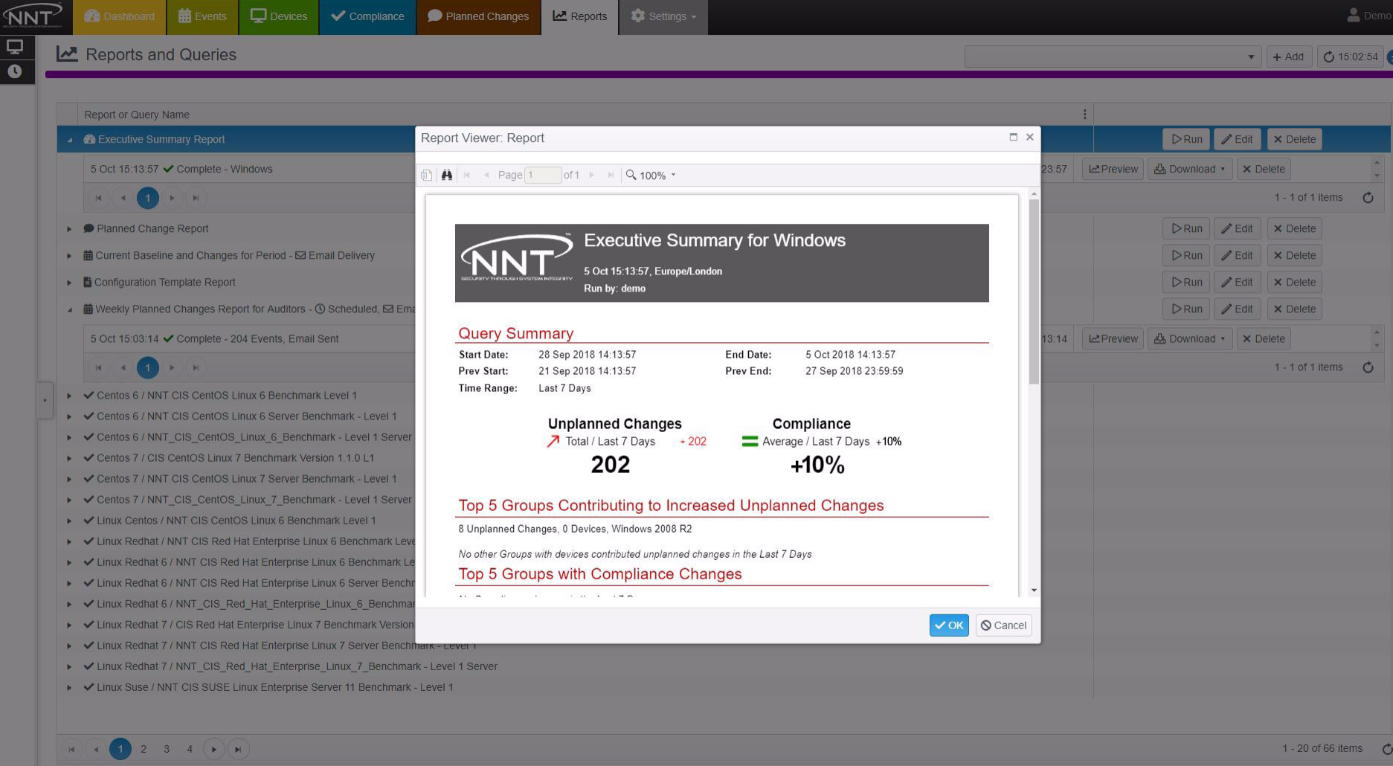This screenshot has width=1393, height=766.
Task: Open Download dropdown for Weekly Planned Changes result
Action: click(x=1189, y=339)
